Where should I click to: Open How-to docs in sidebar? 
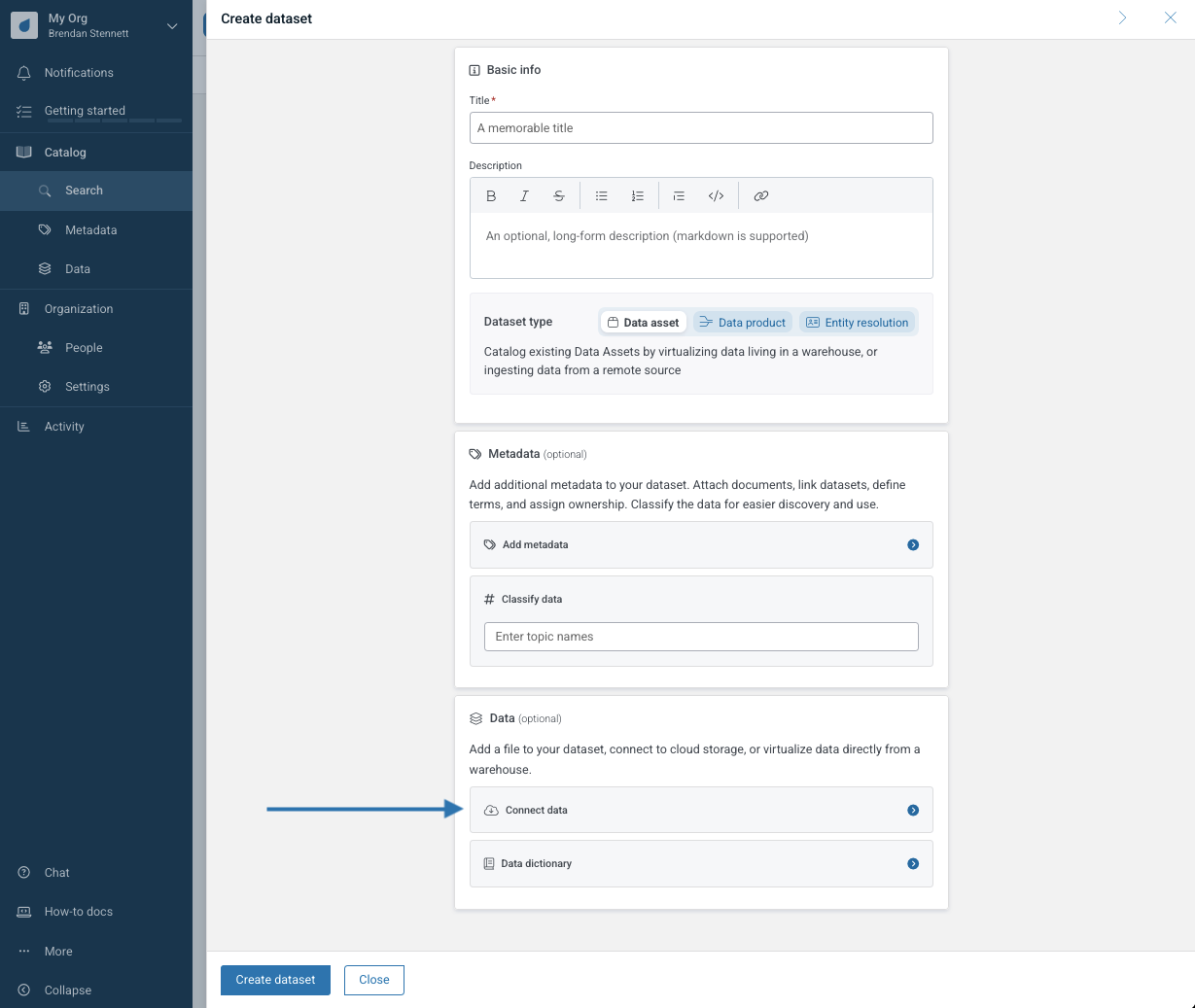tap(96, 912)
